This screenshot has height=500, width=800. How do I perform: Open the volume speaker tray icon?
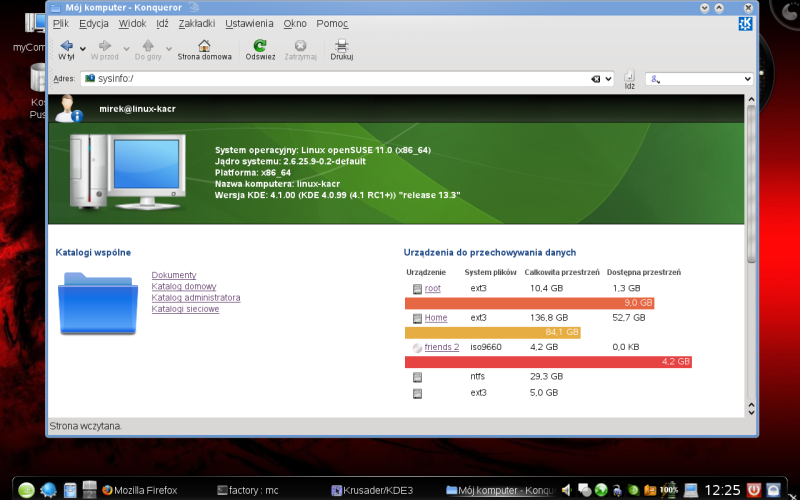pos(566,490)
